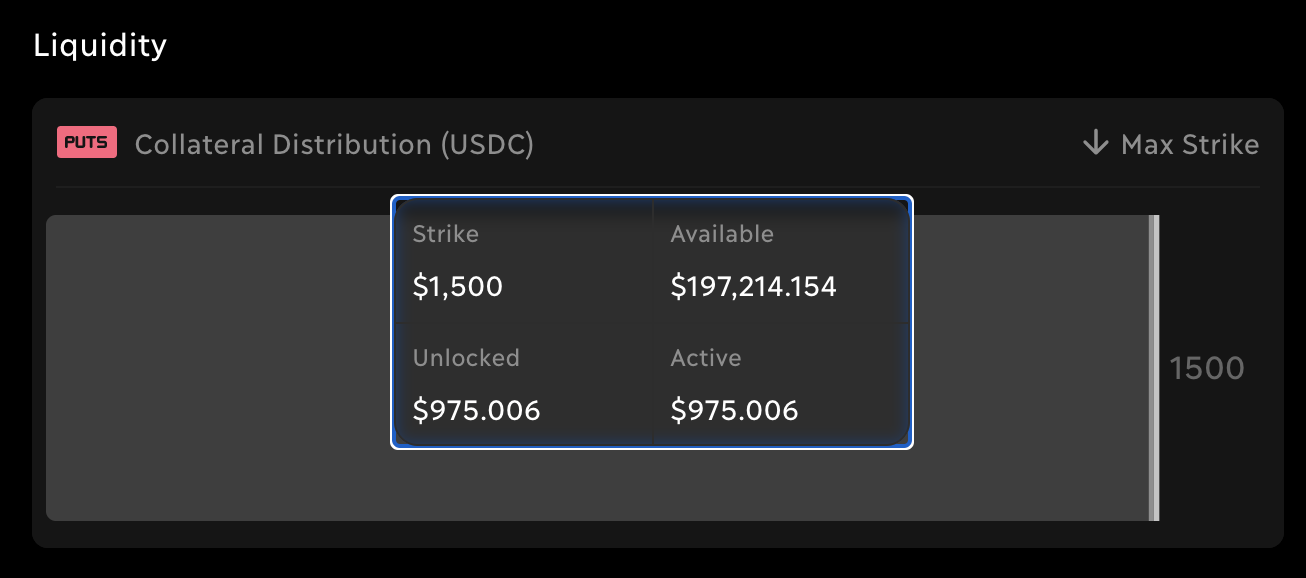Click the Strike label in tooltip
1306x578 pixels.
[x=445, y=234]
